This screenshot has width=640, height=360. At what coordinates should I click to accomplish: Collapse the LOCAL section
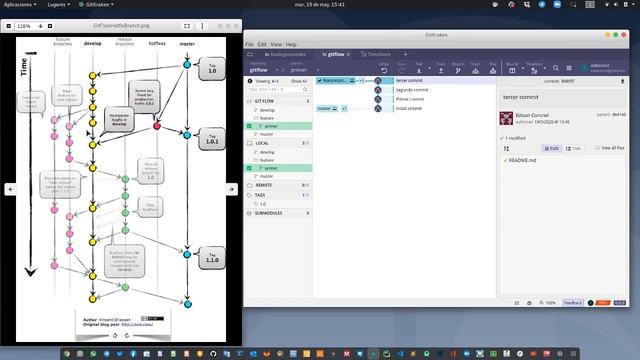point(278,143)
